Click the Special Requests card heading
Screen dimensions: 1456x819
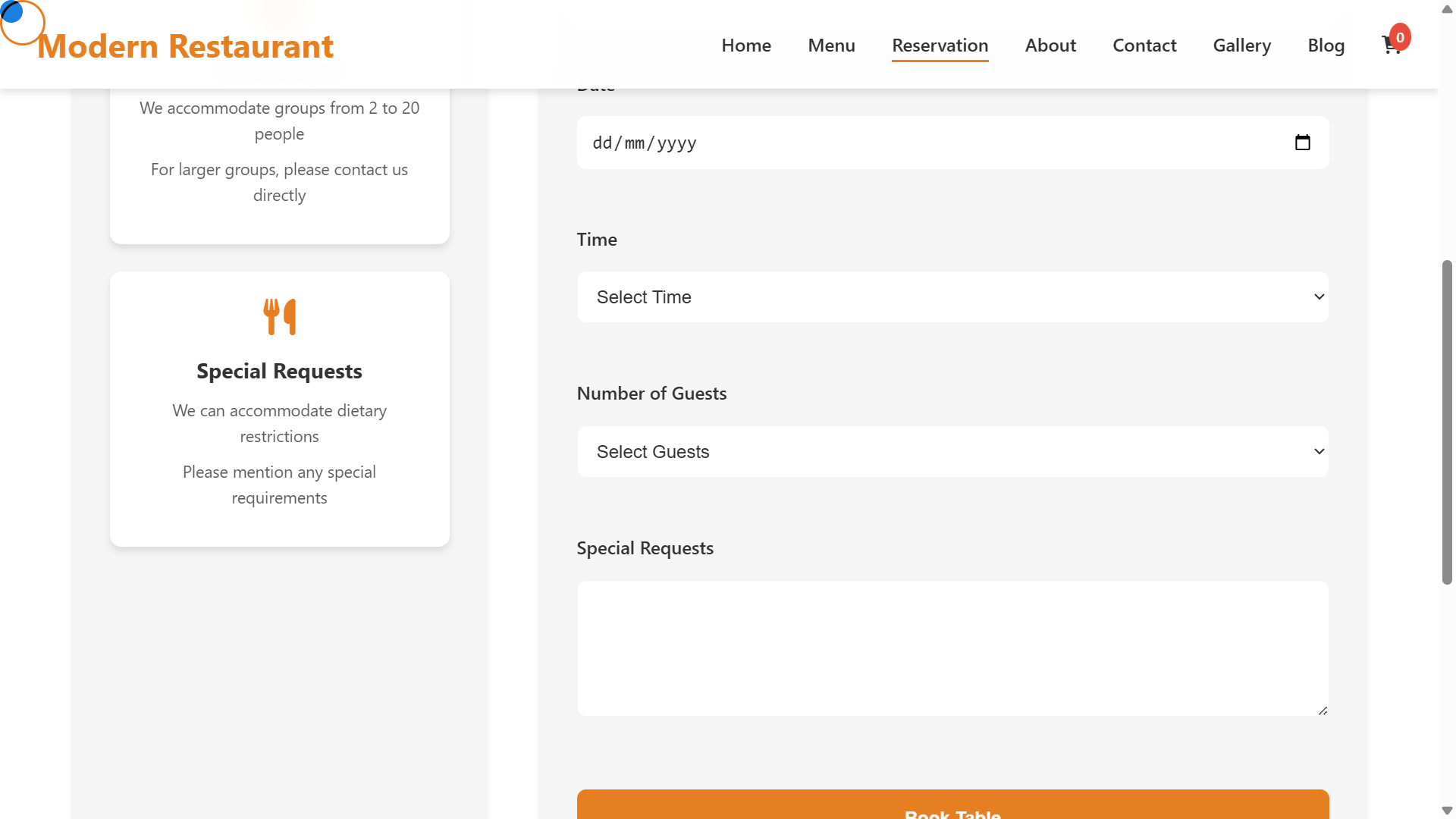coord(279,371)
